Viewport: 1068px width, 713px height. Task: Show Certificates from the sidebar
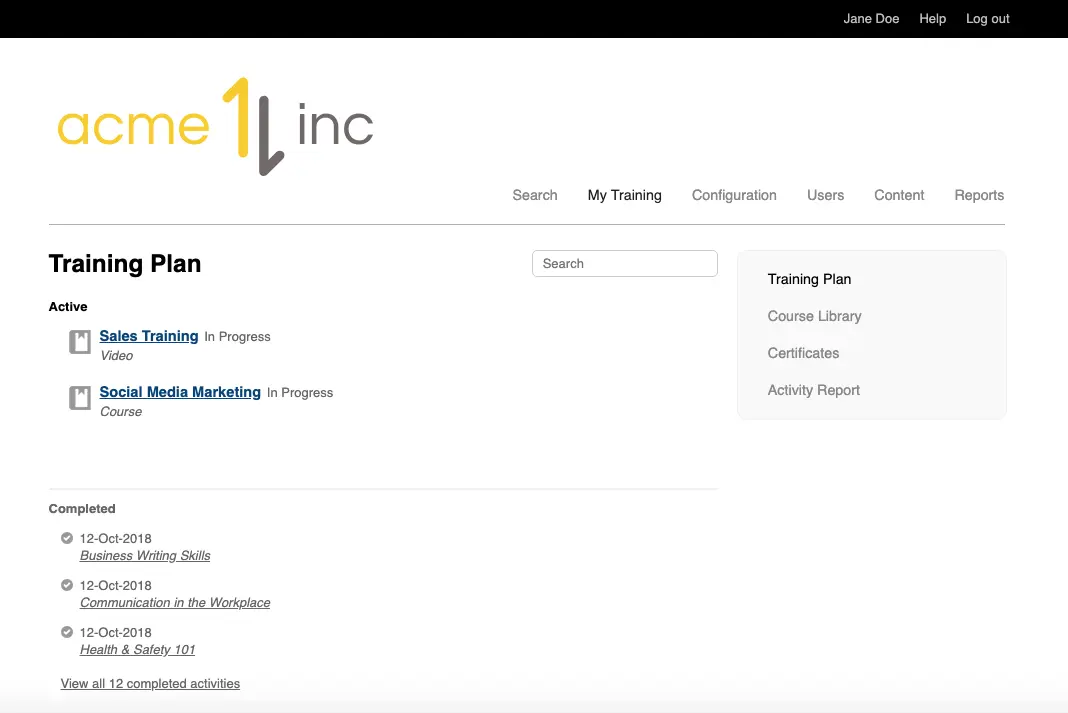(803, 353)
